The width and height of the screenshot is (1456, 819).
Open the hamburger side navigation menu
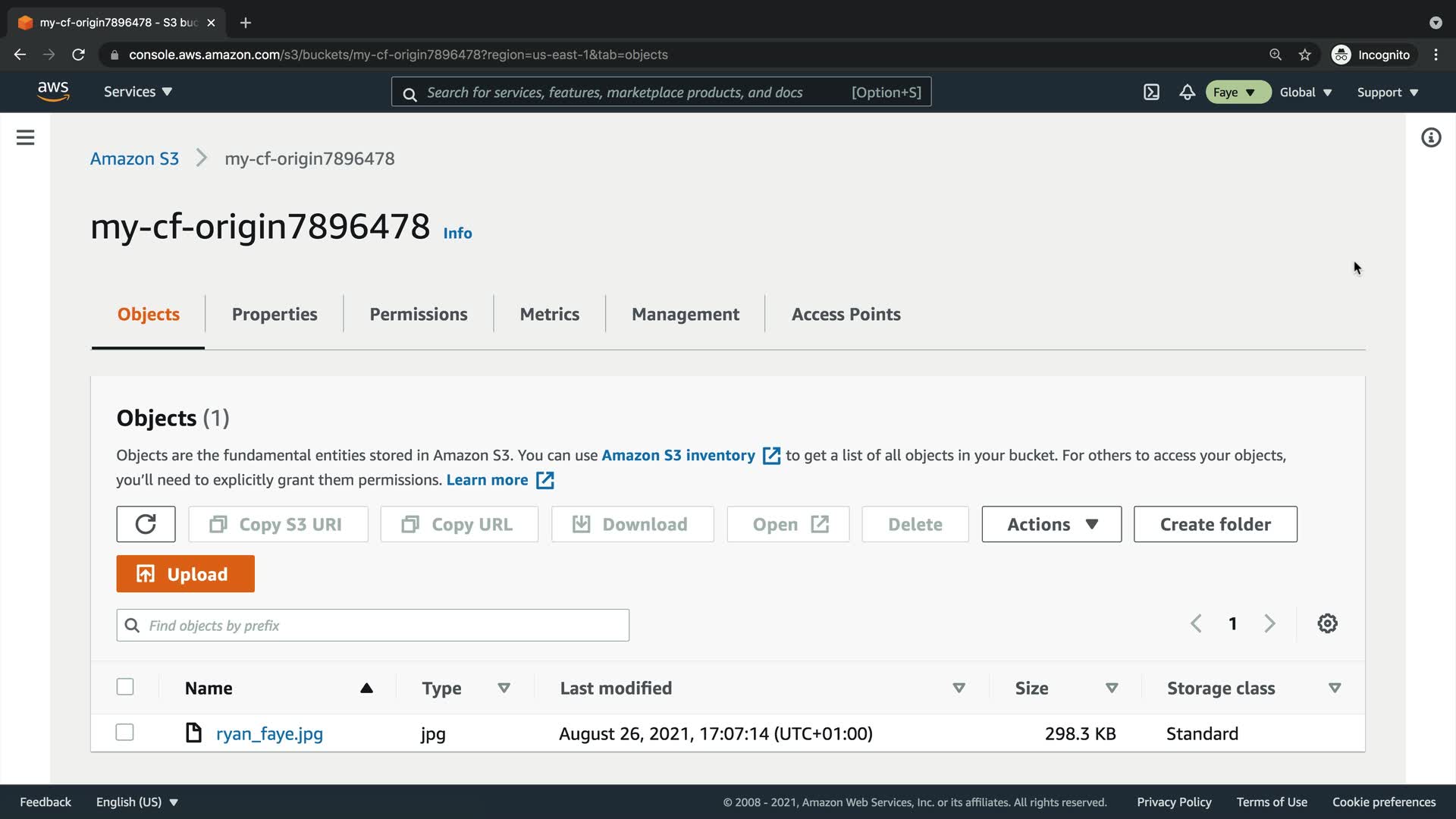[x=25, y=137]
